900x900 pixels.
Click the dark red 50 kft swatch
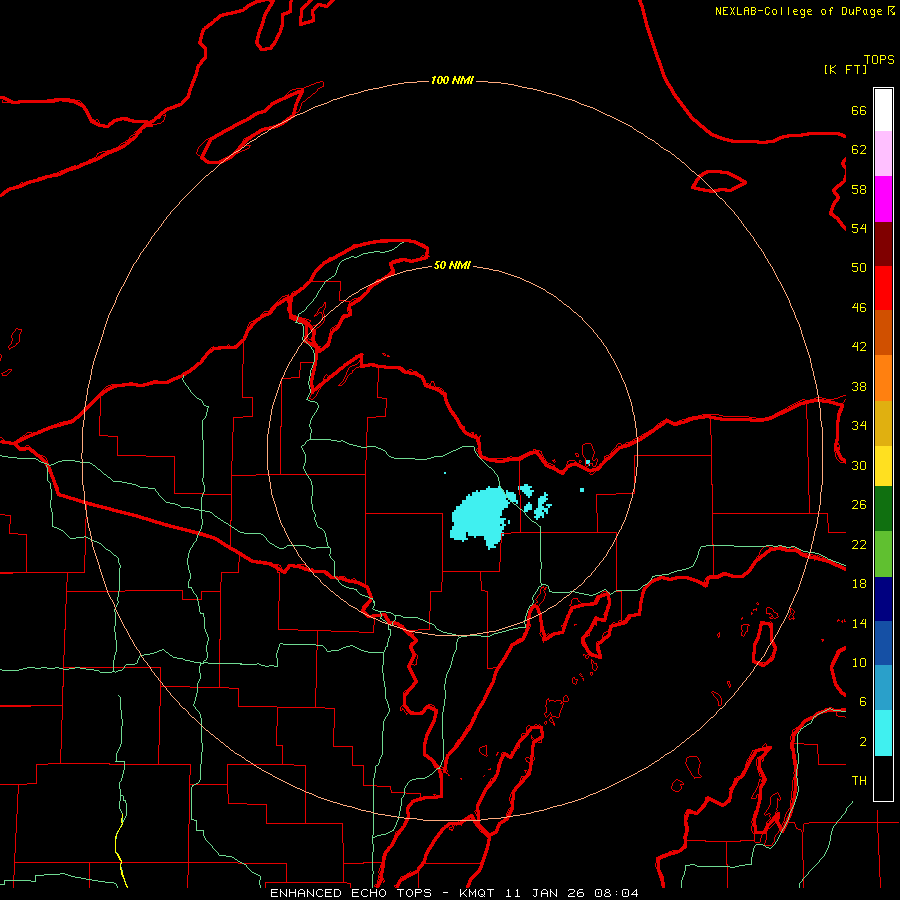(x=883, y=245)
